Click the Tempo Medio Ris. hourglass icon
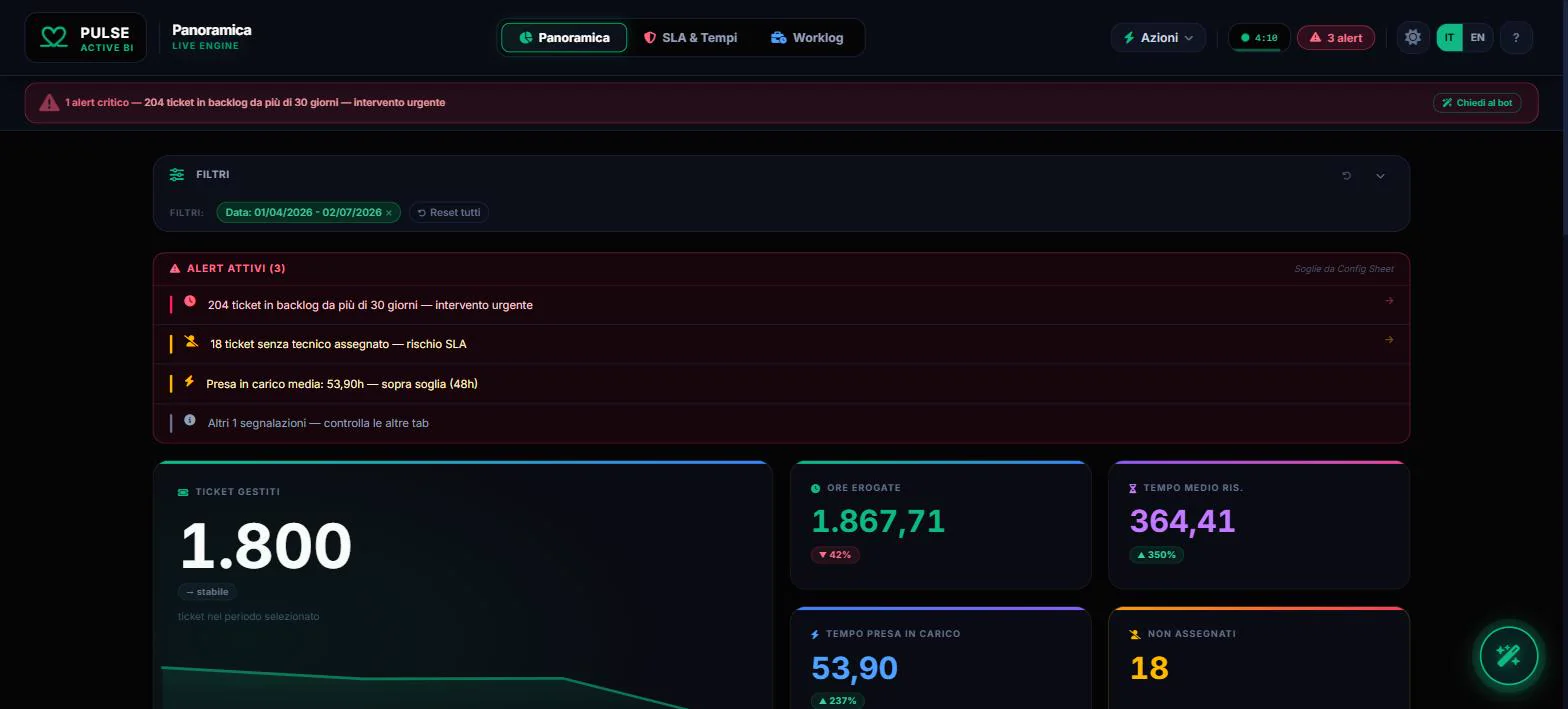 [1133, 488]
